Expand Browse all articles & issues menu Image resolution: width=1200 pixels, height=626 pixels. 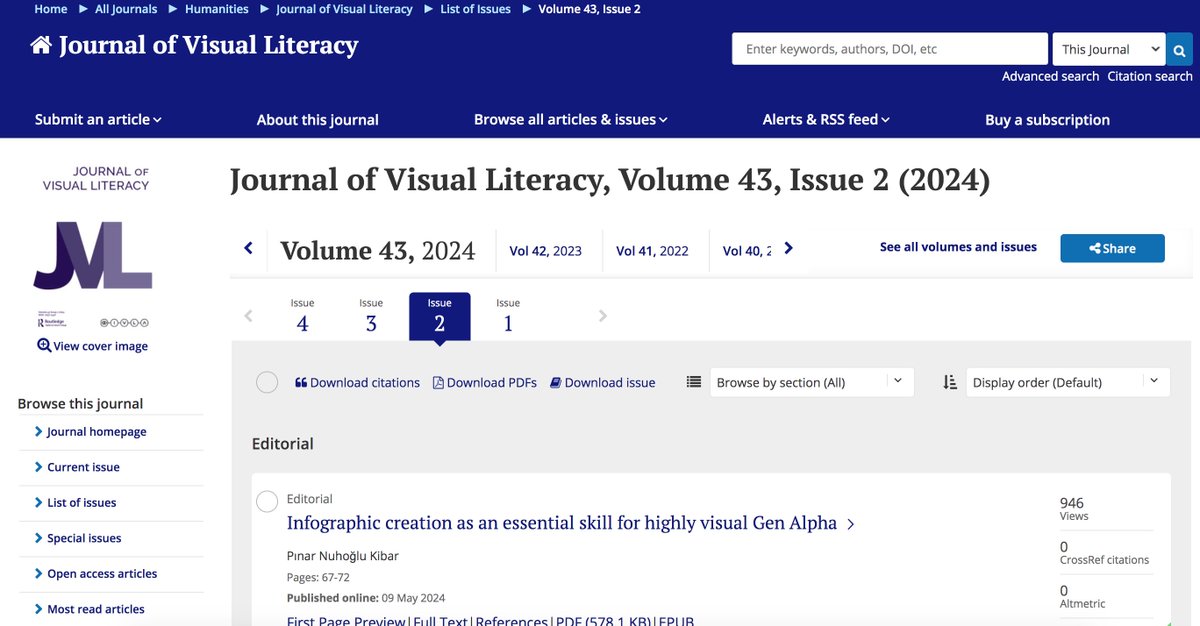point(570,119)
